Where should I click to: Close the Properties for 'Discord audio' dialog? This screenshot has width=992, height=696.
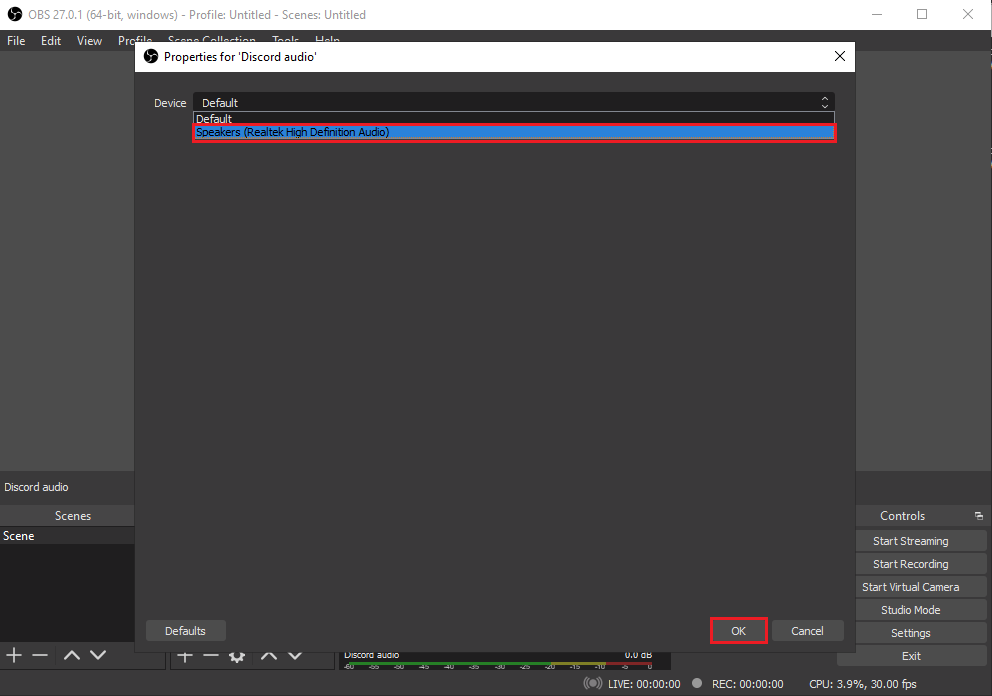[x=840, y=56]
